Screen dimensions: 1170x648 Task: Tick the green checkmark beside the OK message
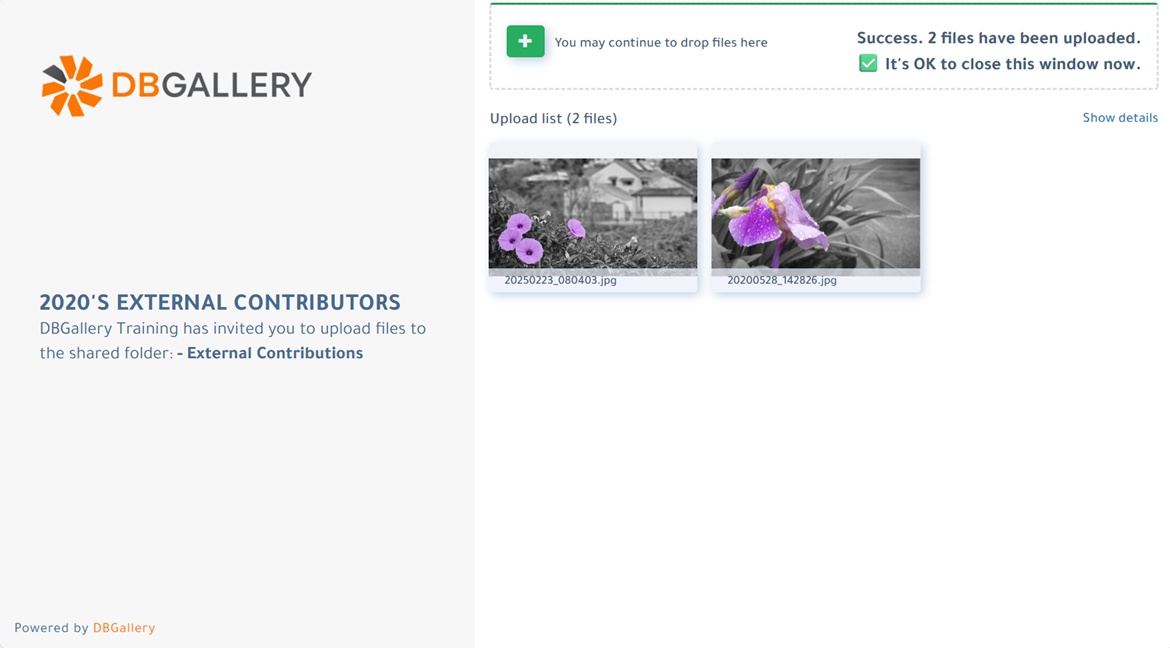pyautogui.click(x=868, y=64)
